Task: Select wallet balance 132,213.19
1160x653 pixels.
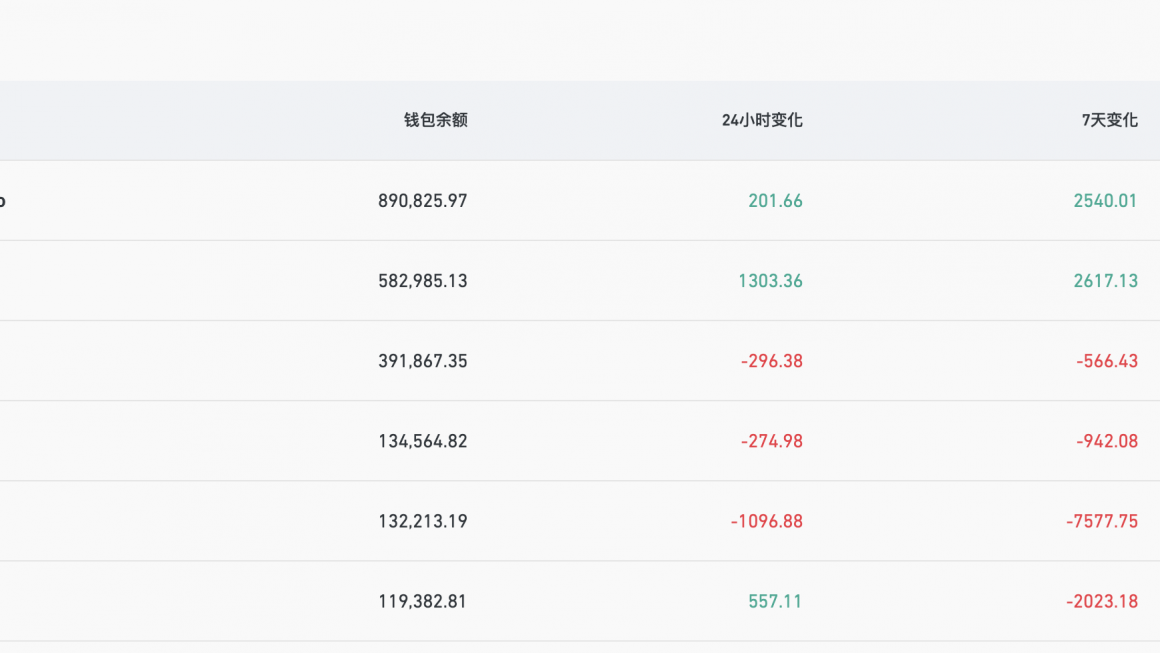Action: (422, 521)
